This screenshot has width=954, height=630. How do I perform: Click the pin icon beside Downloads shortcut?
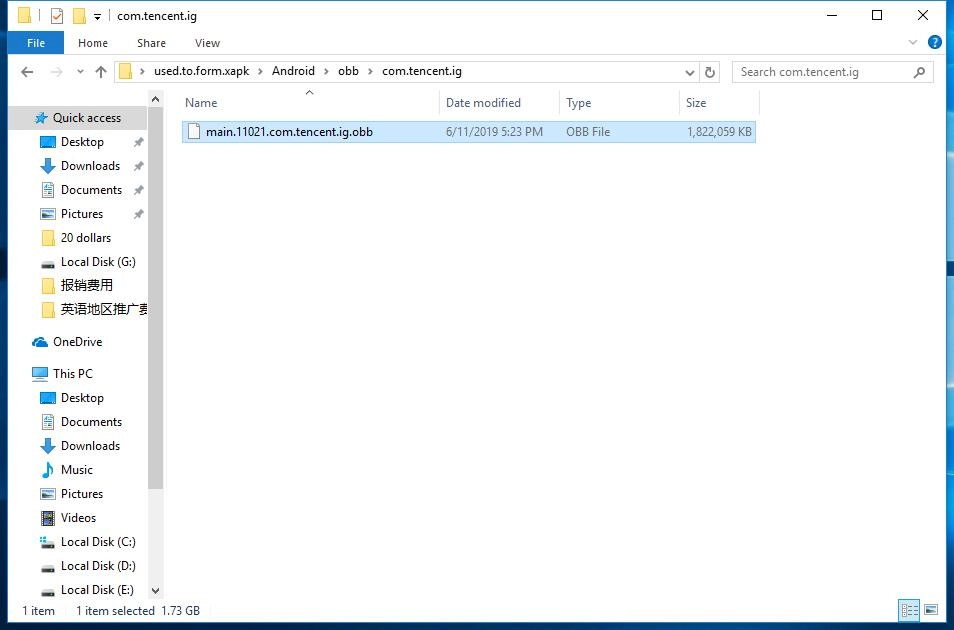click(138, 165)
